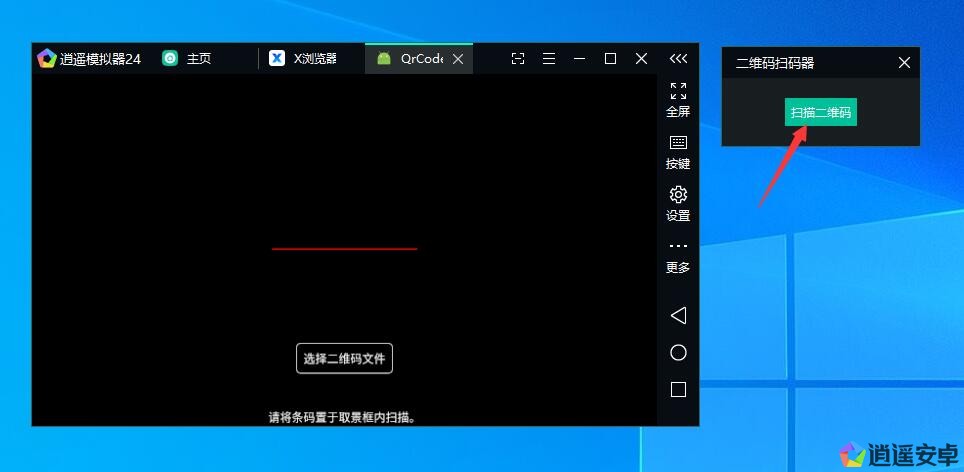964x472 pixels.
Task: Maximize the emulator window
Action: point(610,59)
